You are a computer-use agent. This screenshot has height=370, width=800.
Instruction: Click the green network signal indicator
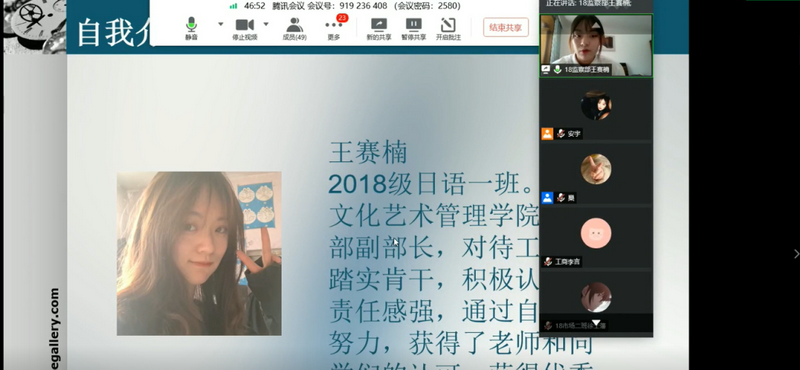(x=233, y=6)
